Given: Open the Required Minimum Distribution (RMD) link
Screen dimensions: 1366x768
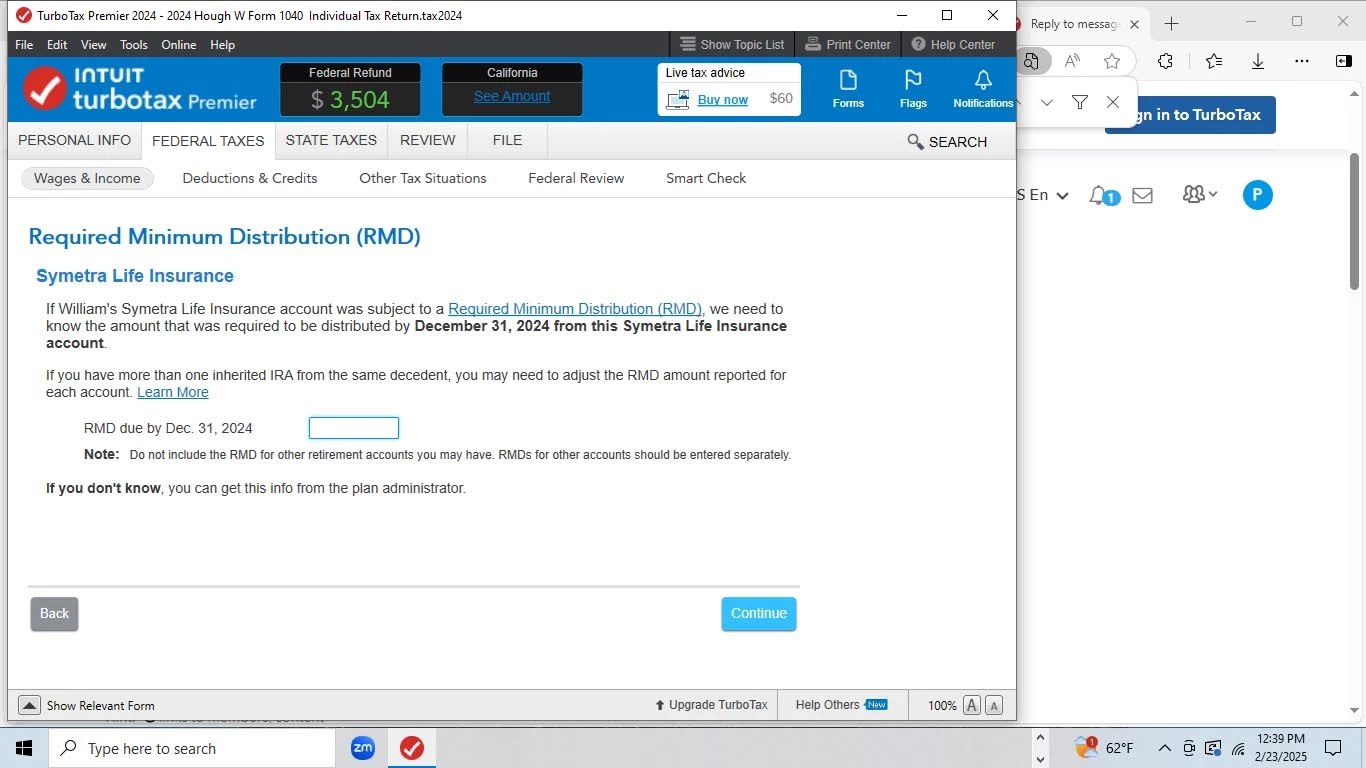Looking at the screenshot, I should (575, 309).
